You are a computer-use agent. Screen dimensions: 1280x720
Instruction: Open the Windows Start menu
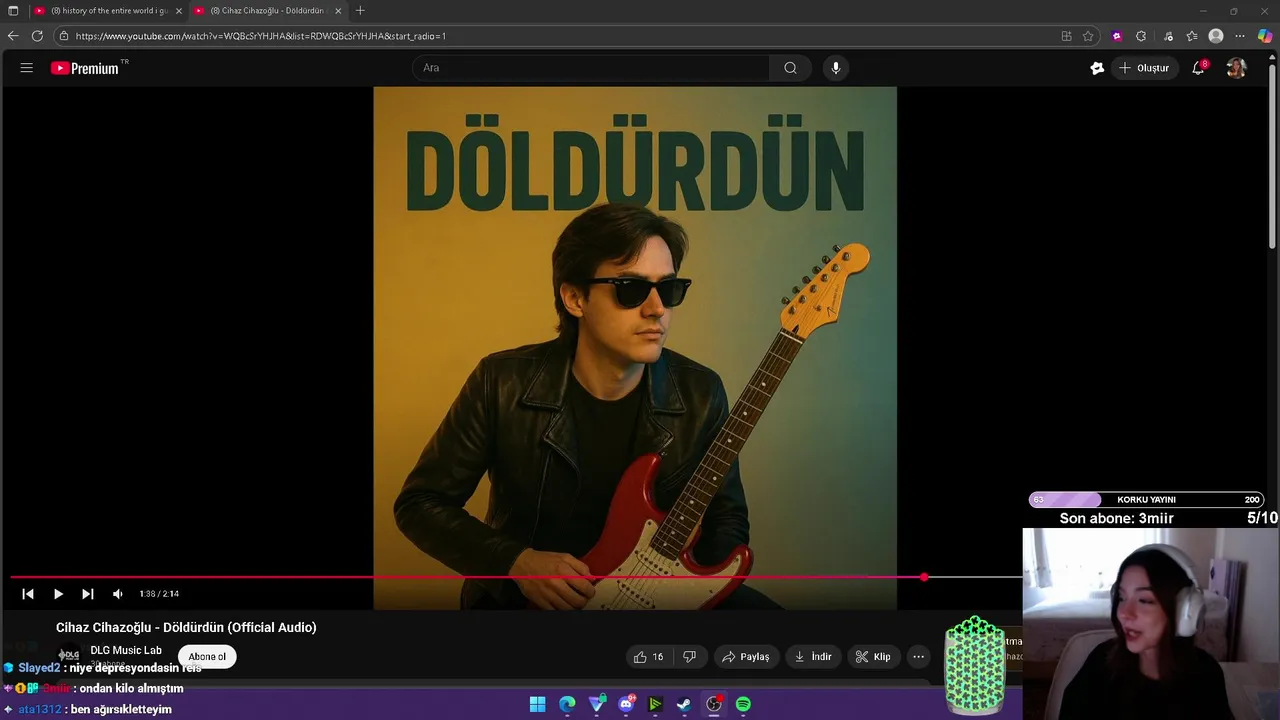[x=537, y=704]
